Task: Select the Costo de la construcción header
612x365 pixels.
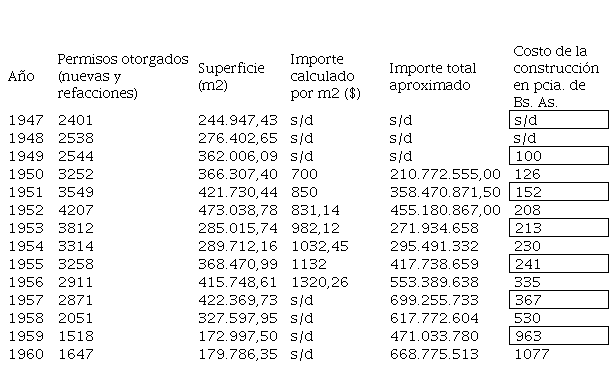Action: tap(556, 77)
